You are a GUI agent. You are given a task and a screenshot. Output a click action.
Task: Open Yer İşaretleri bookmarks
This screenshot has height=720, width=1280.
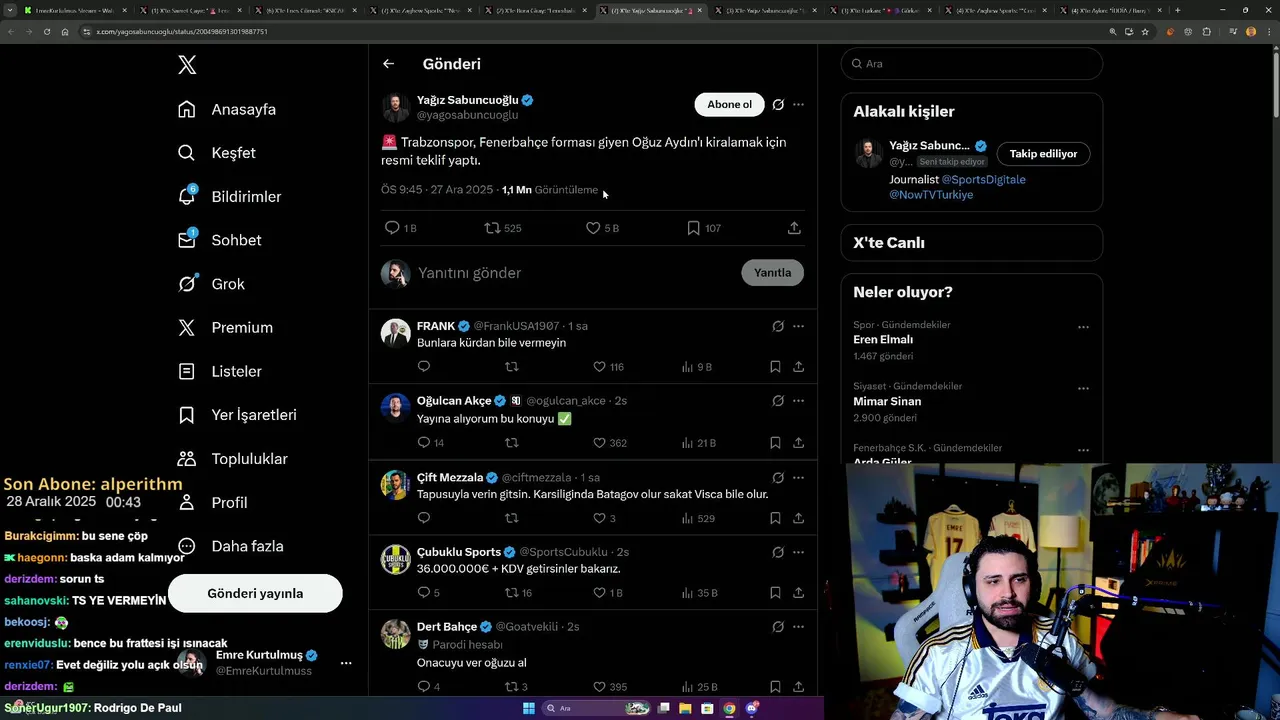[x=237, y=415]
